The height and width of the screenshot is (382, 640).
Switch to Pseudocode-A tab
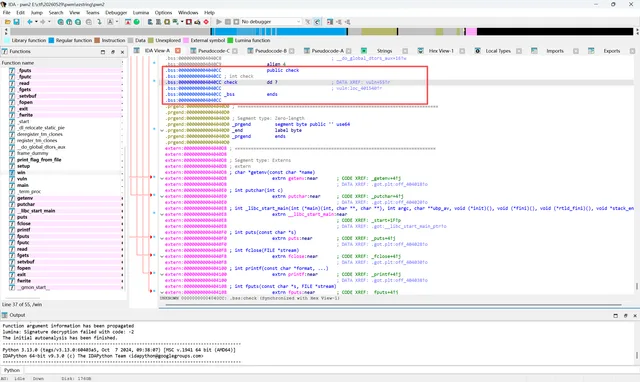point(327,51)
